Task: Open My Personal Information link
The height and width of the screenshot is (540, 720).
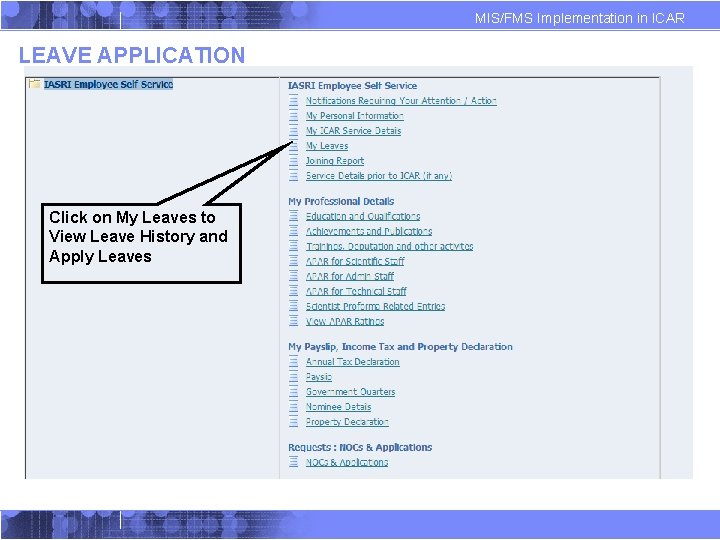Action: 354,116
